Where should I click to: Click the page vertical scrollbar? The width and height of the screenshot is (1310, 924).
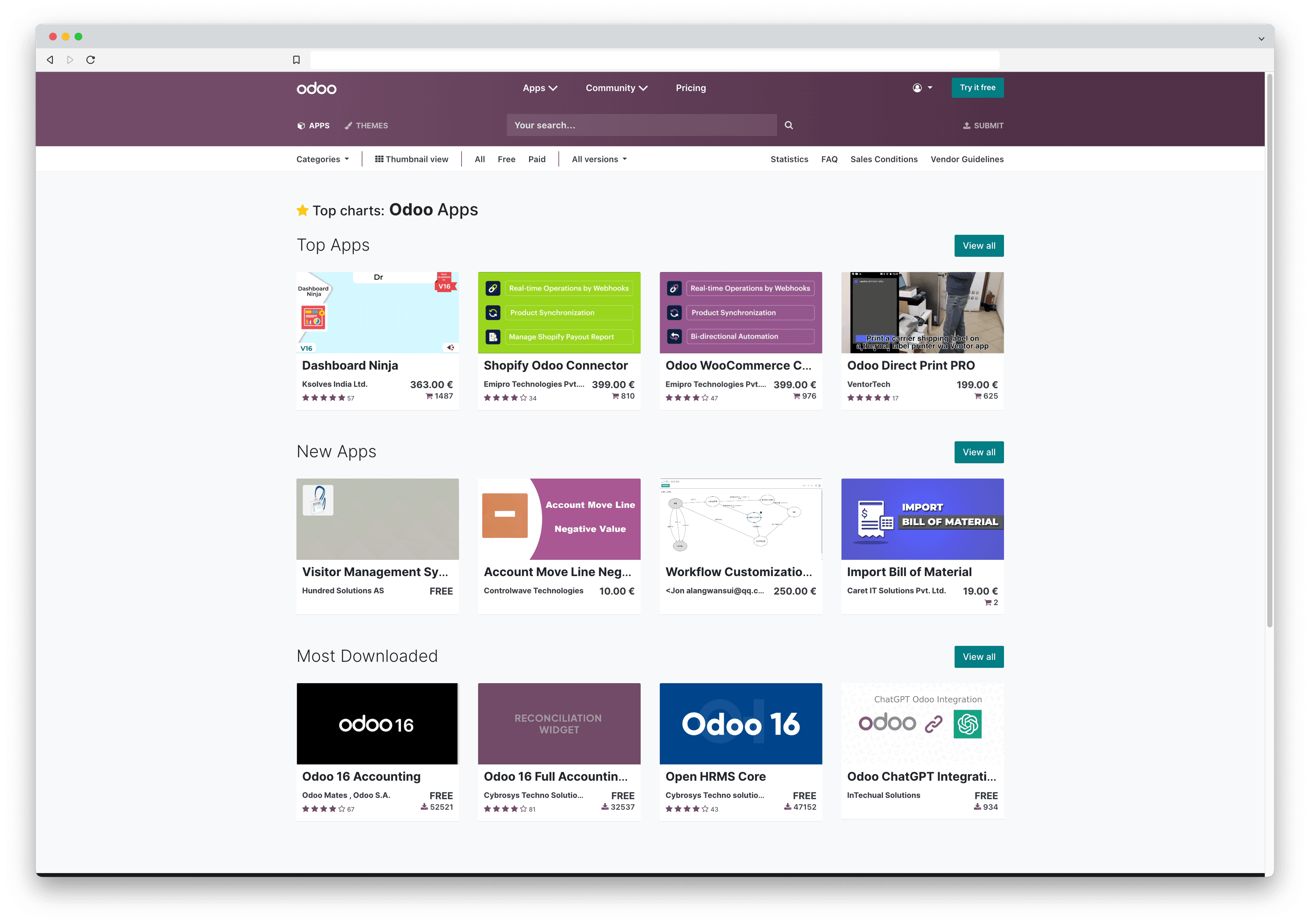(x=1269, y=351)
